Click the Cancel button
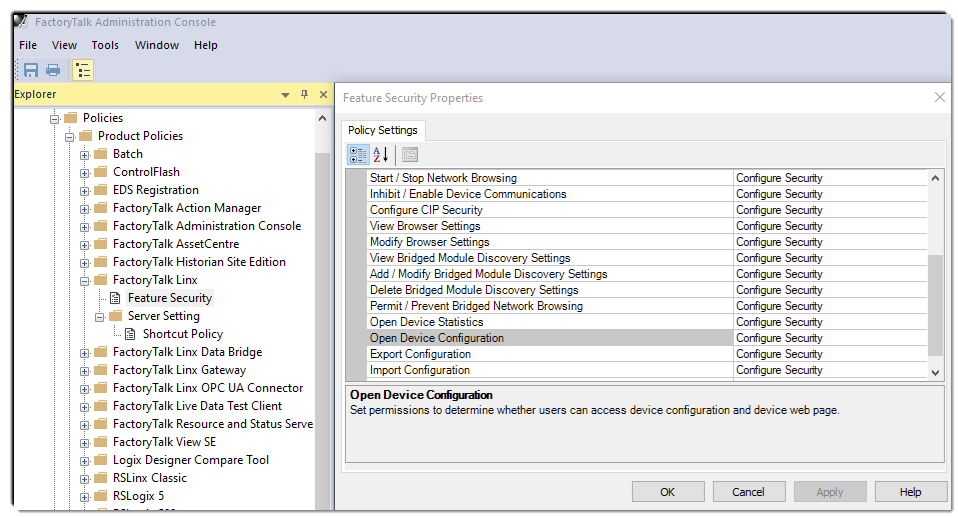This screenshot has height=517, width=958. point(748,492)
